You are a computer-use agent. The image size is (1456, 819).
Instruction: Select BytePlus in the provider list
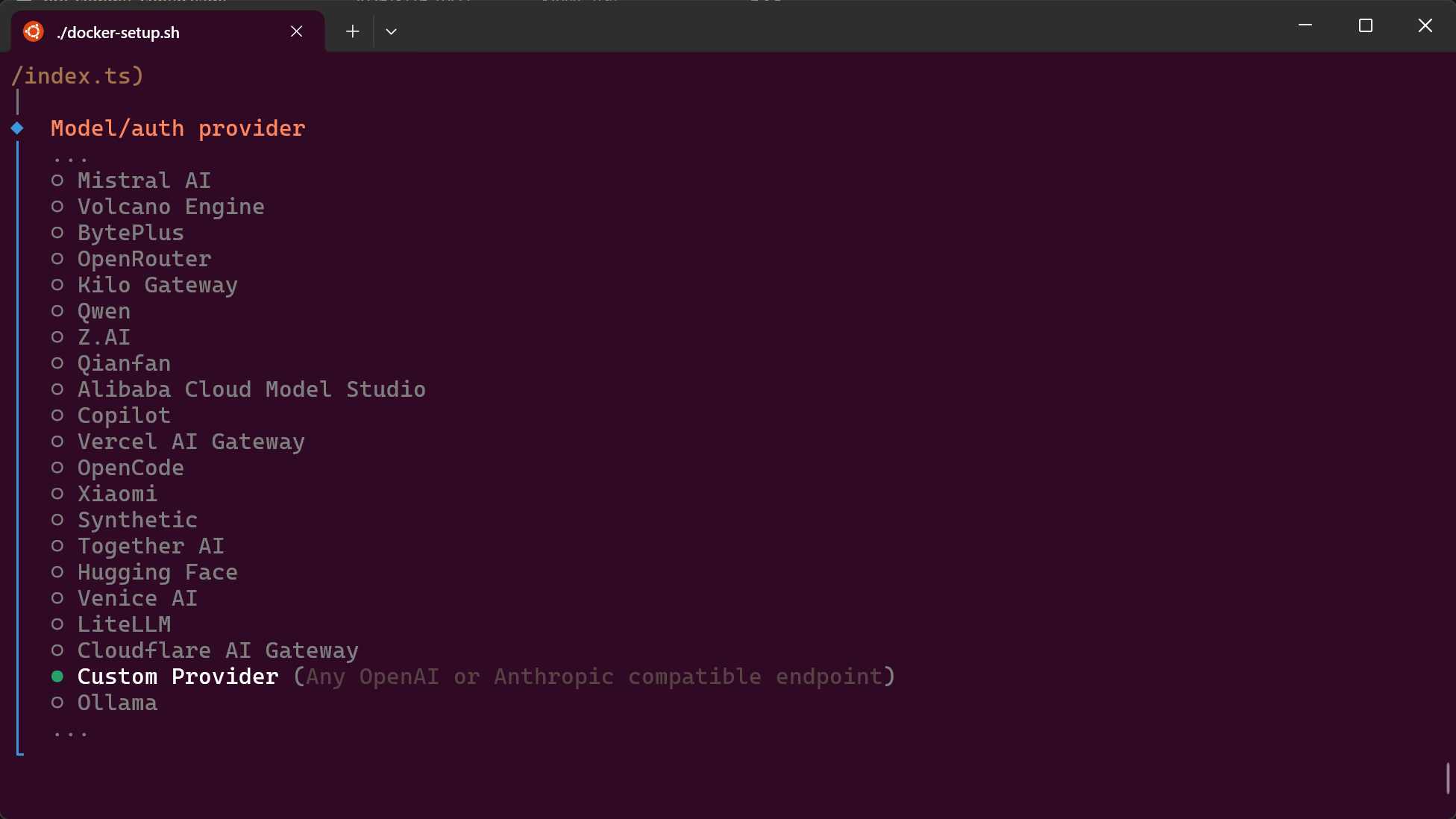point(118,233)
